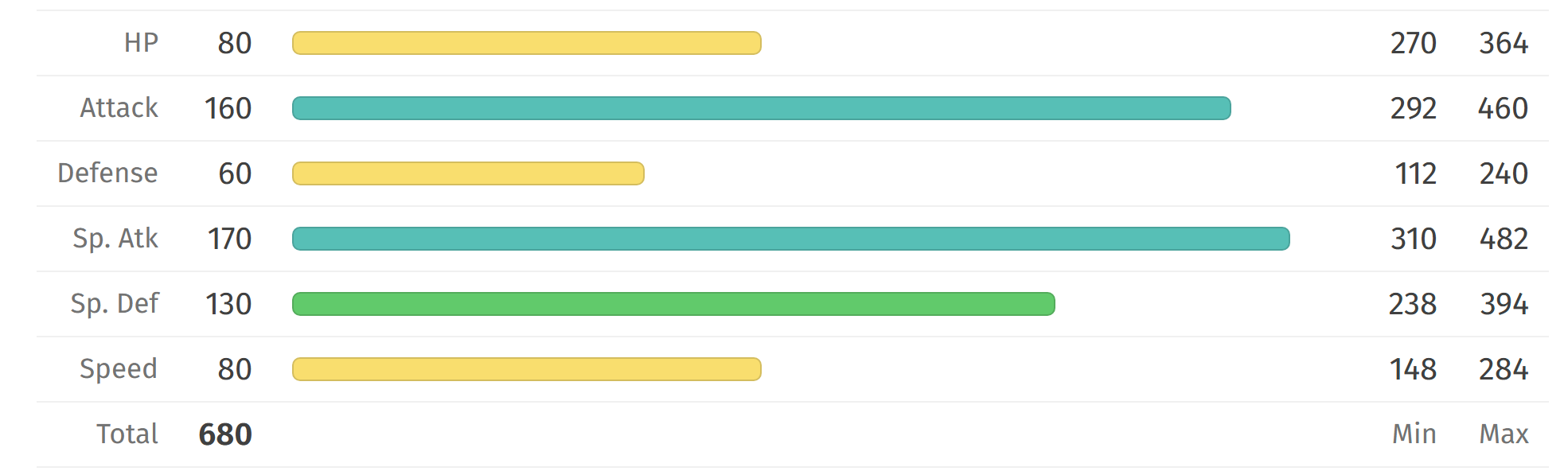
Task: Click the Sp. Def label
Action: [x=115, y=304]
